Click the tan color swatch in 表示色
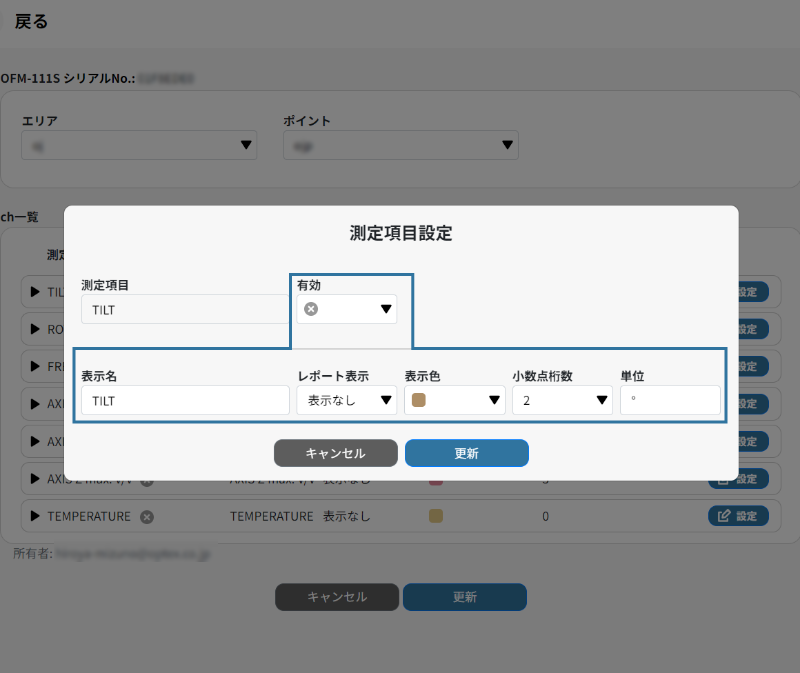 [418, 400]
